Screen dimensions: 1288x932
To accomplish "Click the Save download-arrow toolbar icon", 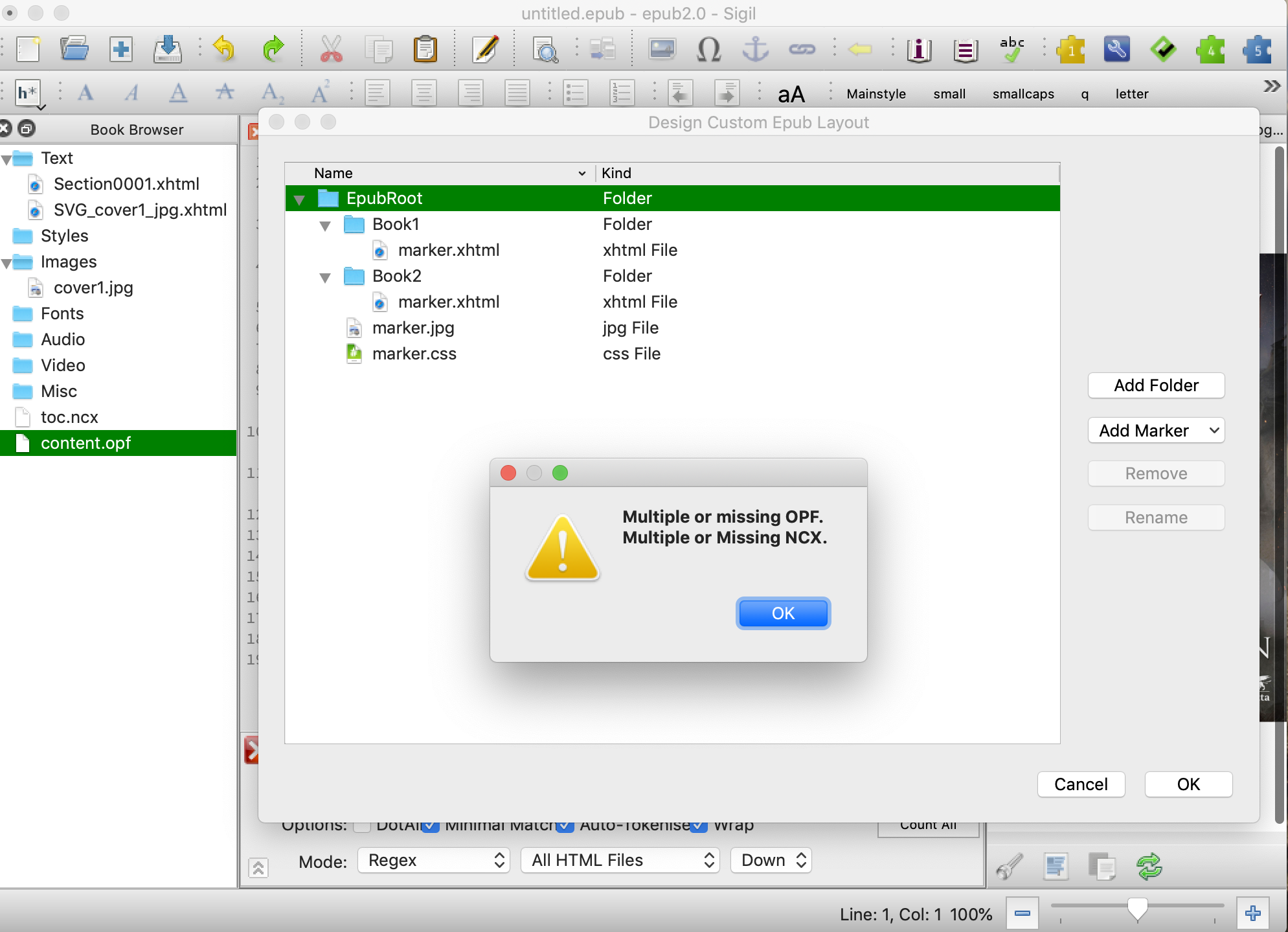I will 168,49.
